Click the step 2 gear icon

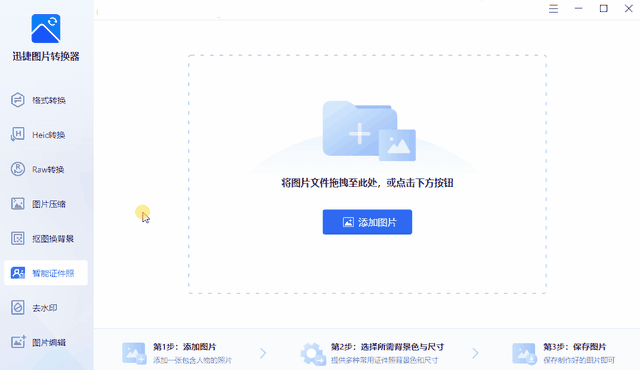[x=313, y=354]
